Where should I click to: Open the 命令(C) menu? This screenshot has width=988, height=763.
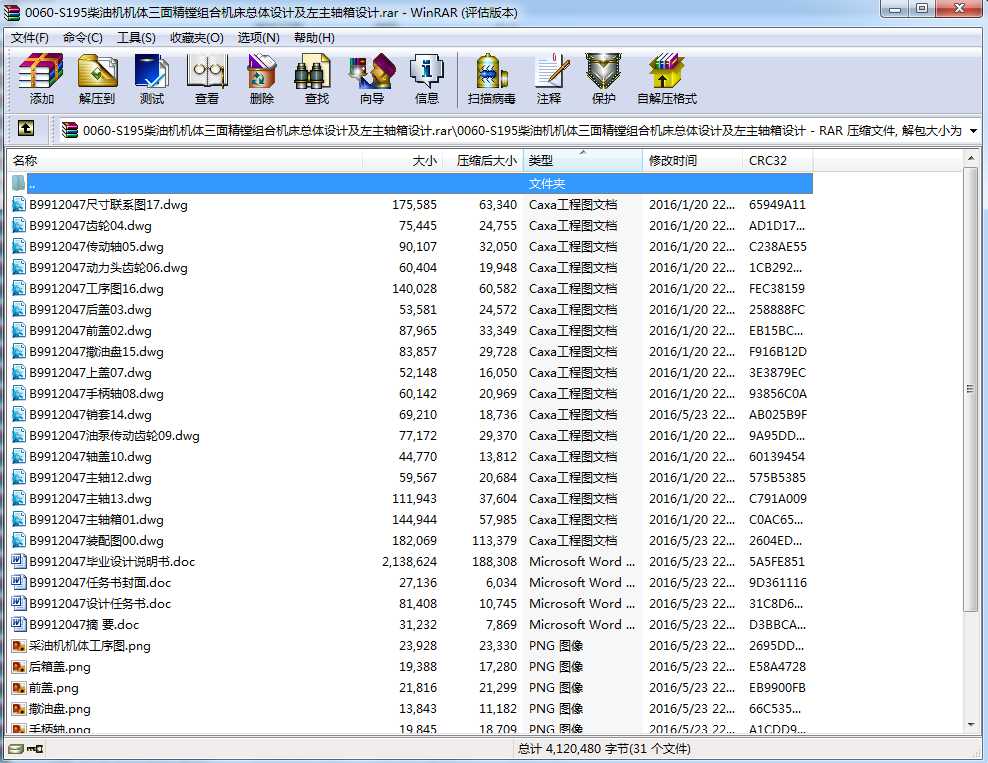(x=83, y=38)
